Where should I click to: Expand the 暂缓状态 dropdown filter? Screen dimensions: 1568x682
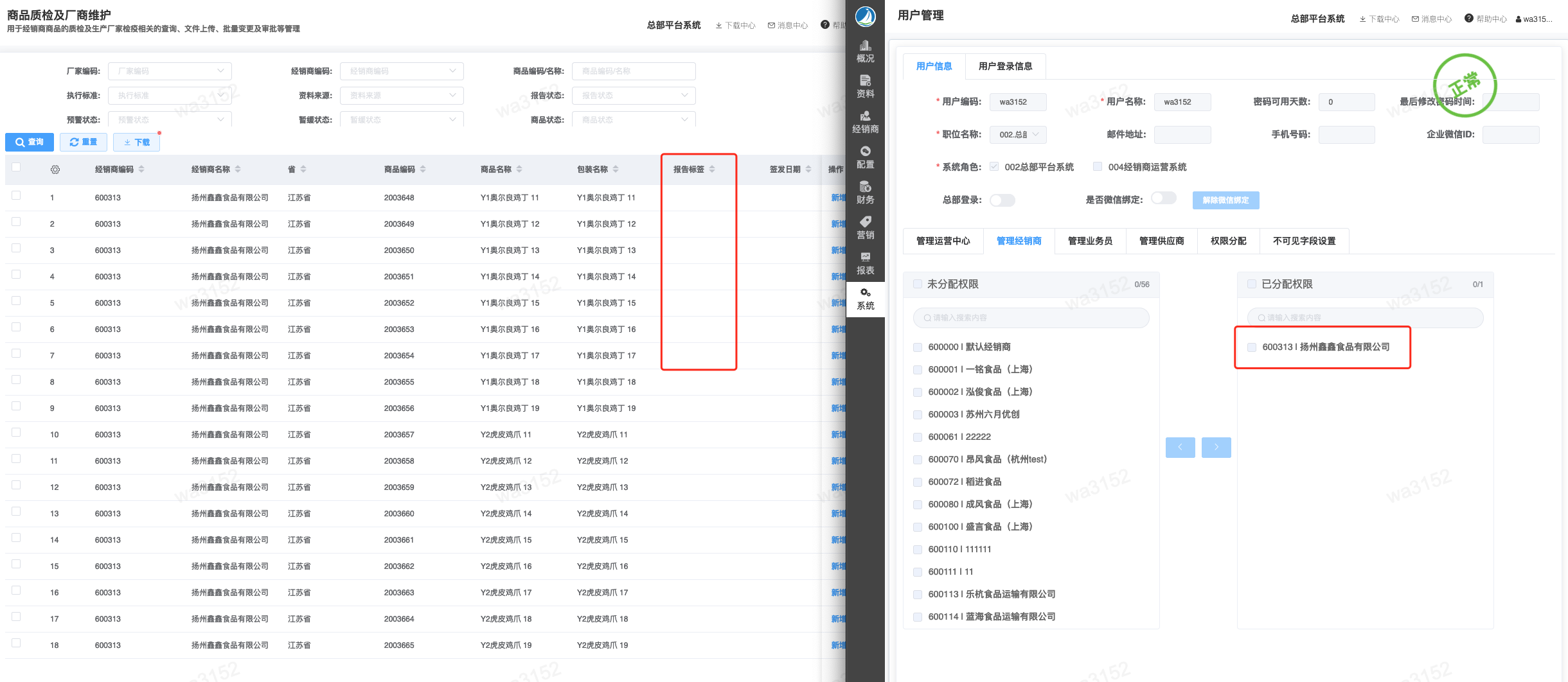pos(402,119)
